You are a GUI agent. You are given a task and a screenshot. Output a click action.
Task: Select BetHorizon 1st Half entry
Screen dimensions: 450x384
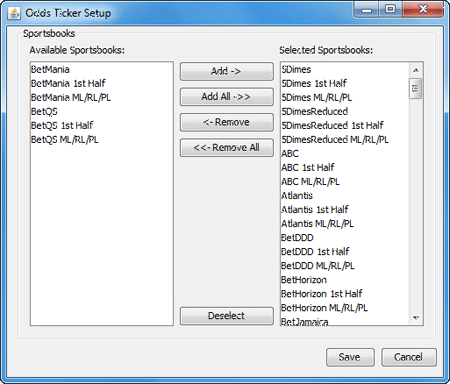click(345, 293)
